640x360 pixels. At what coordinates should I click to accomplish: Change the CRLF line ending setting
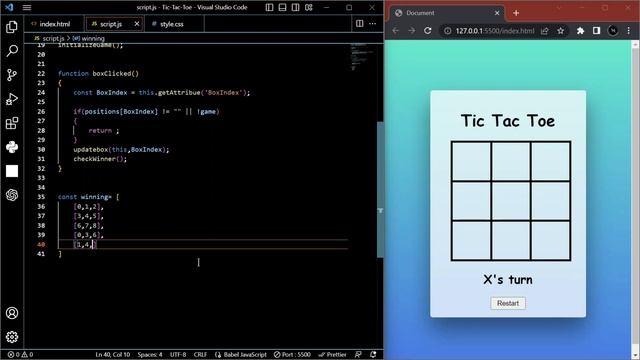click(200, 355)
